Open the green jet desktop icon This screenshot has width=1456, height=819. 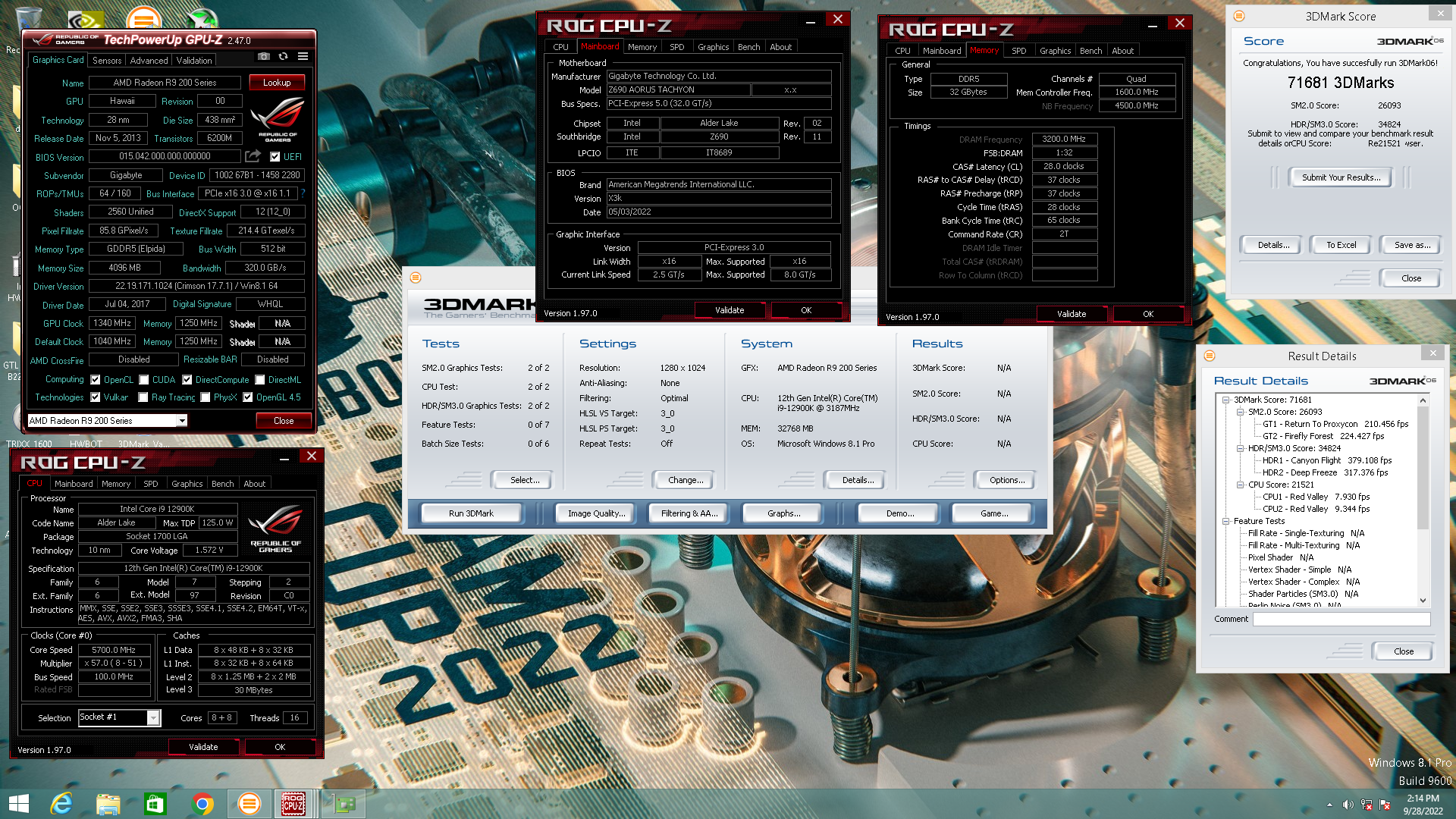click(x=201, y=18)
